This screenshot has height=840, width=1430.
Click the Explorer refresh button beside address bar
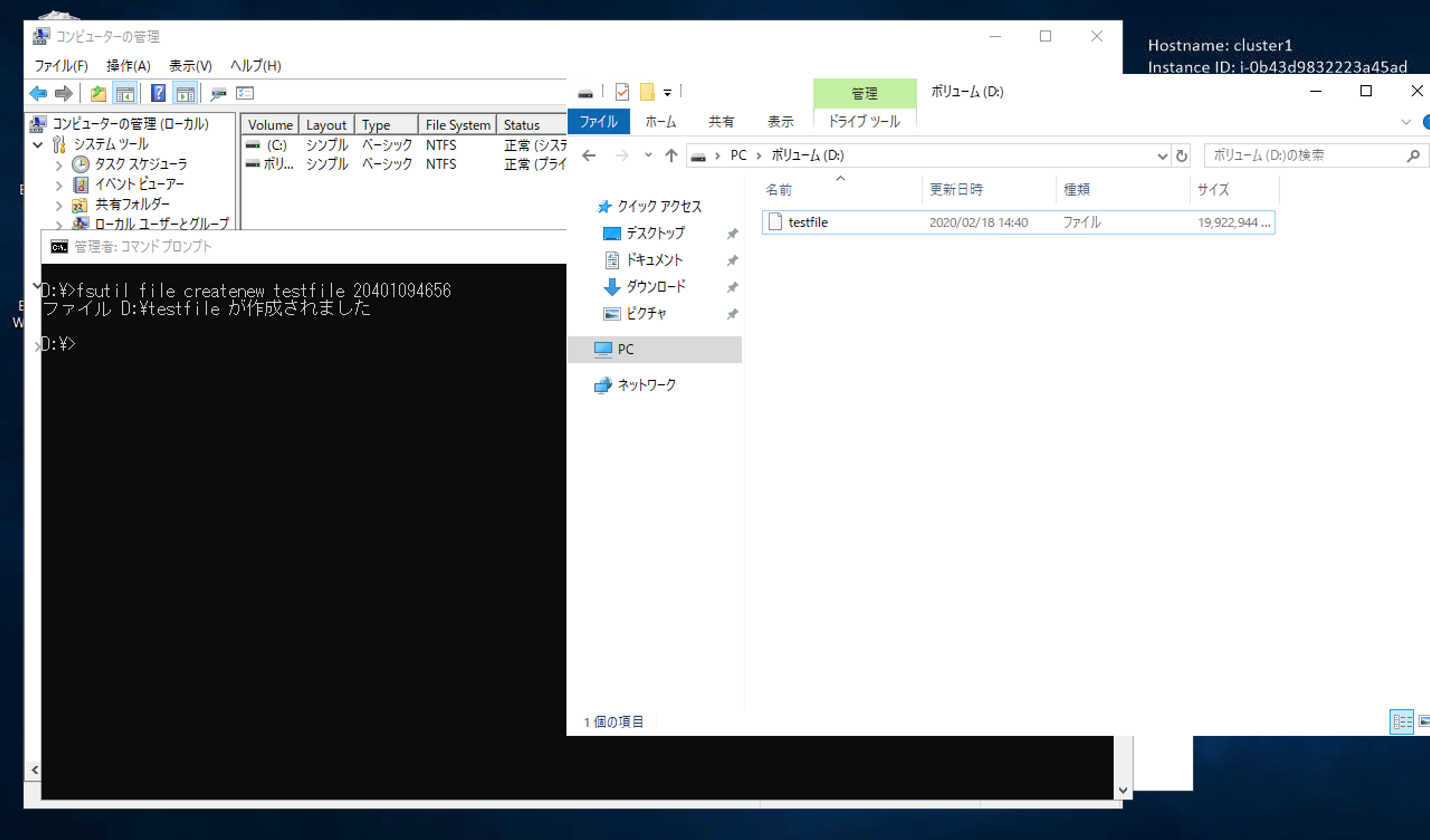pyautogui.click(x=1181, y=155)
